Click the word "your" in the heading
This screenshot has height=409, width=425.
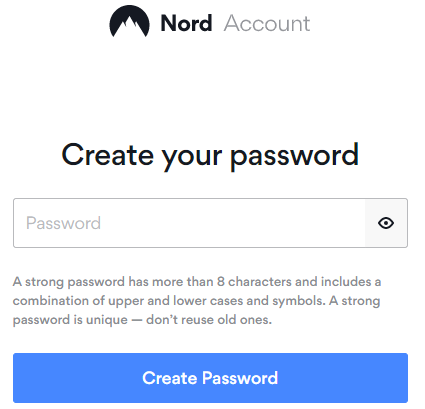coord(192,158)
